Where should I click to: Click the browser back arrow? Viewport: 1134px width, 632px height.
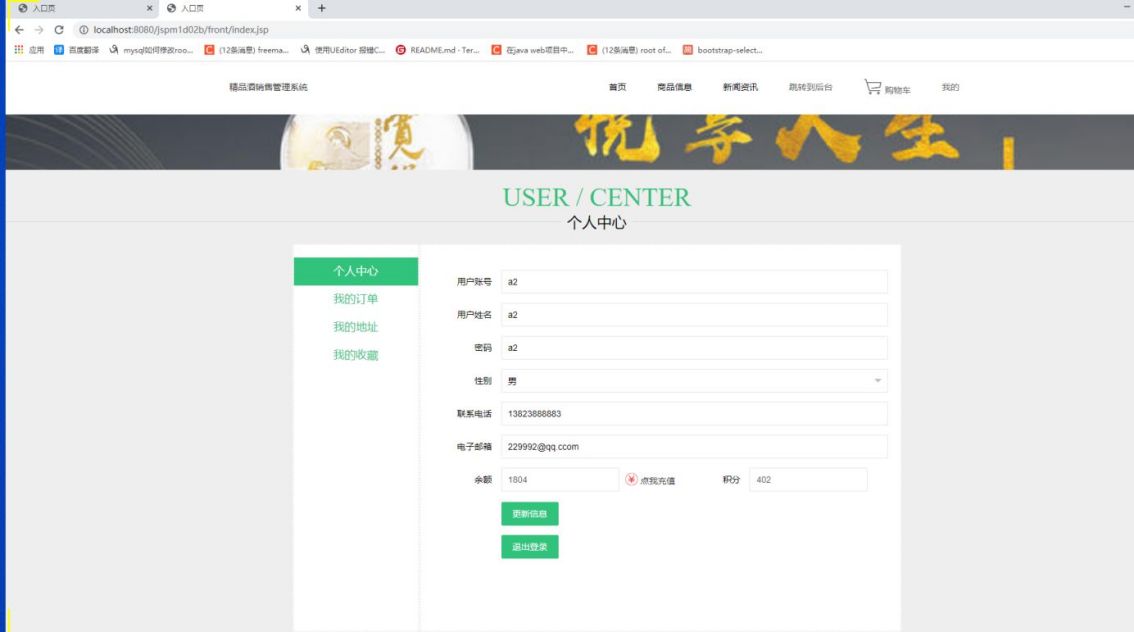[20, 30]
